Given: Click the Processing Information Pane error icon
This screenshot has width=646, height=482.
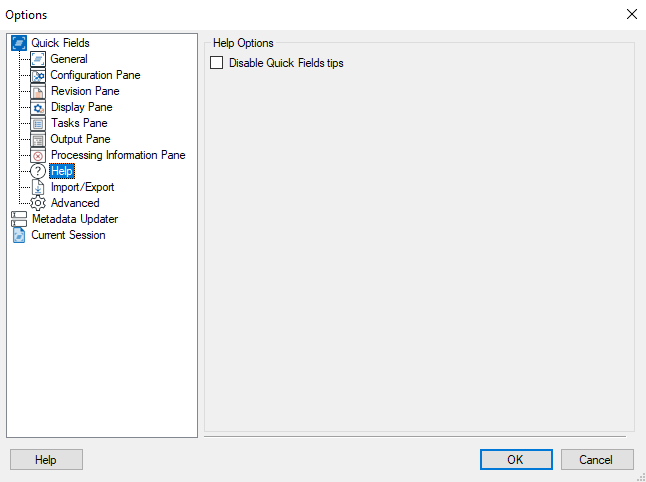Looking at the screenshot, I should coord(38,155).
